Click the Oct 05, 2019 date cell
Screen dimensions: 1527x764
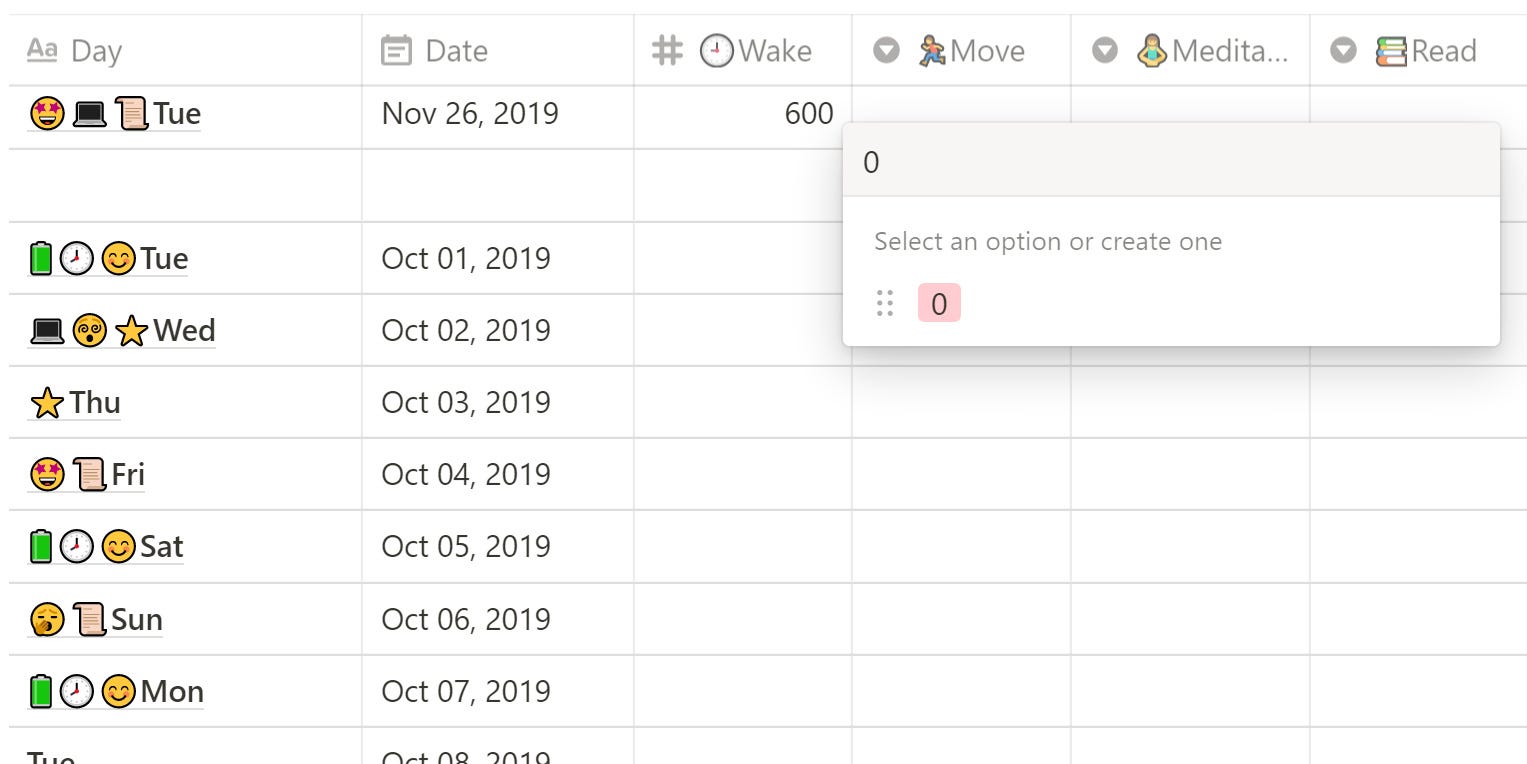498,546
